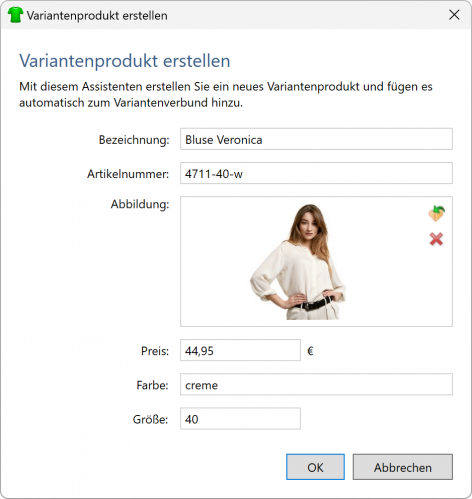Viewport: 472px width, 499px height.
Task: Confirm with the OK button
Action: point(315,467)
